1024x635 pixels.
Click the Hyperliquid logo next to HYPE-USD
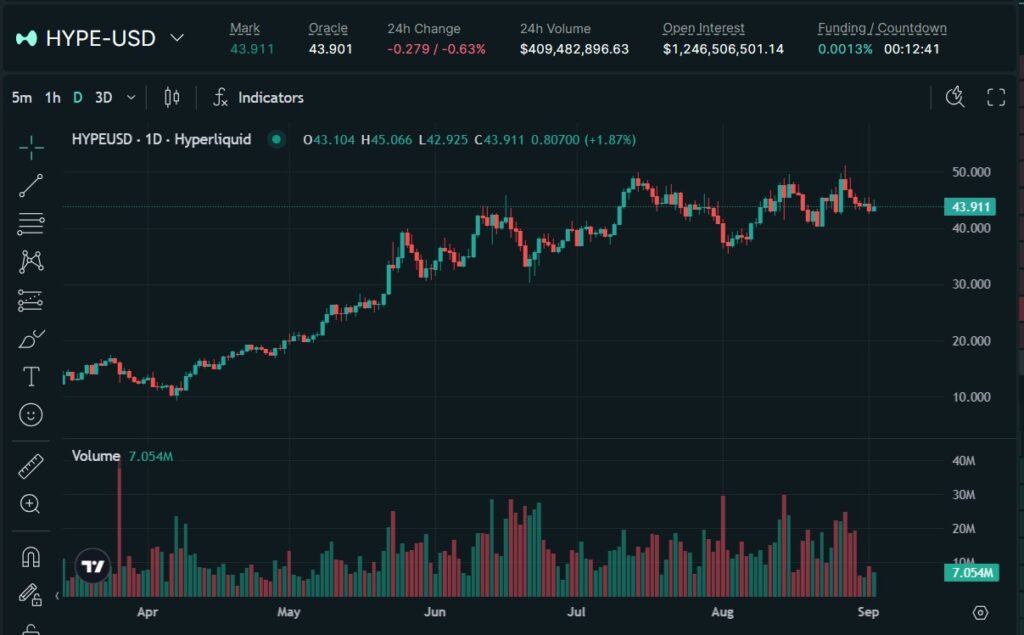pyautogui.click(x=26, y=39)
